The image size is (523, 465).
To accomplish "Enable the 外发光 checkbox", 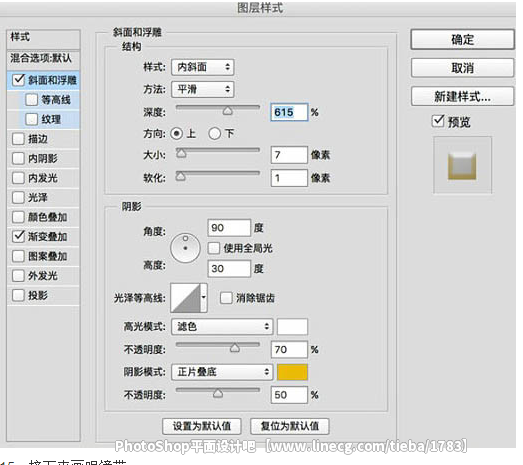I will pyautogui.click(x=18, y=276).
